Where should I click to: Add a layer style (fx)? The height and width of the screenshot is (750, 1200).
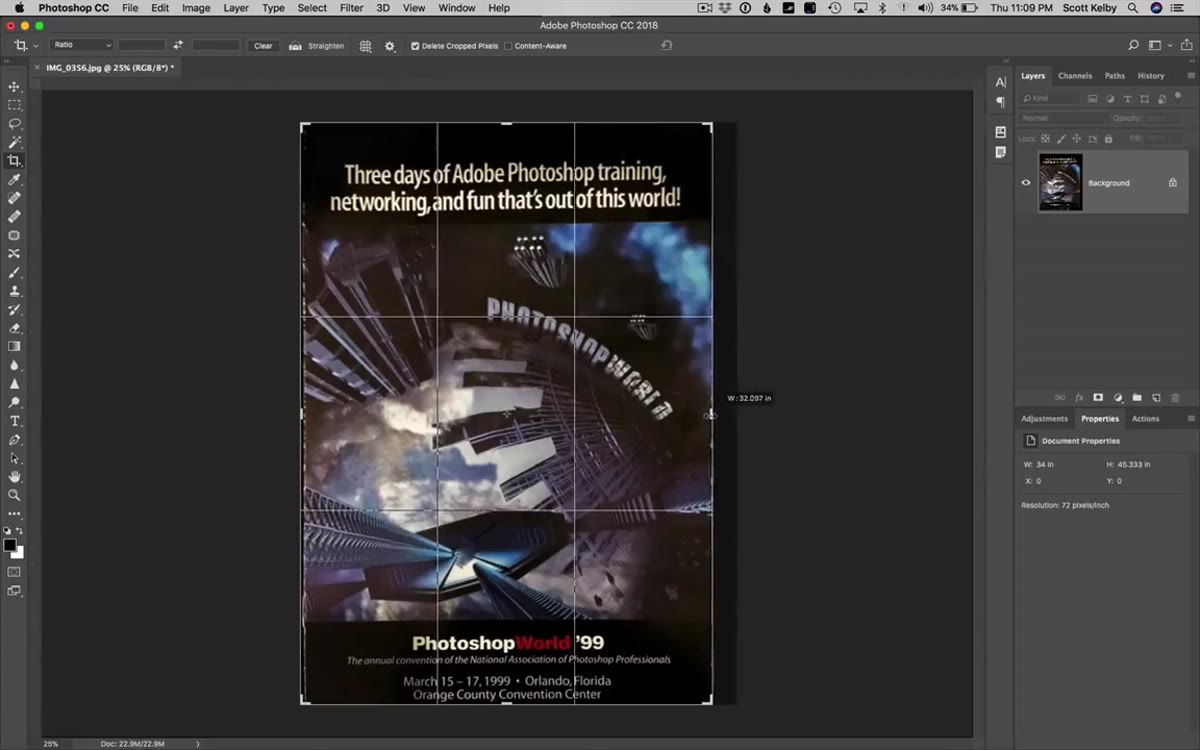coord(1079,398)
